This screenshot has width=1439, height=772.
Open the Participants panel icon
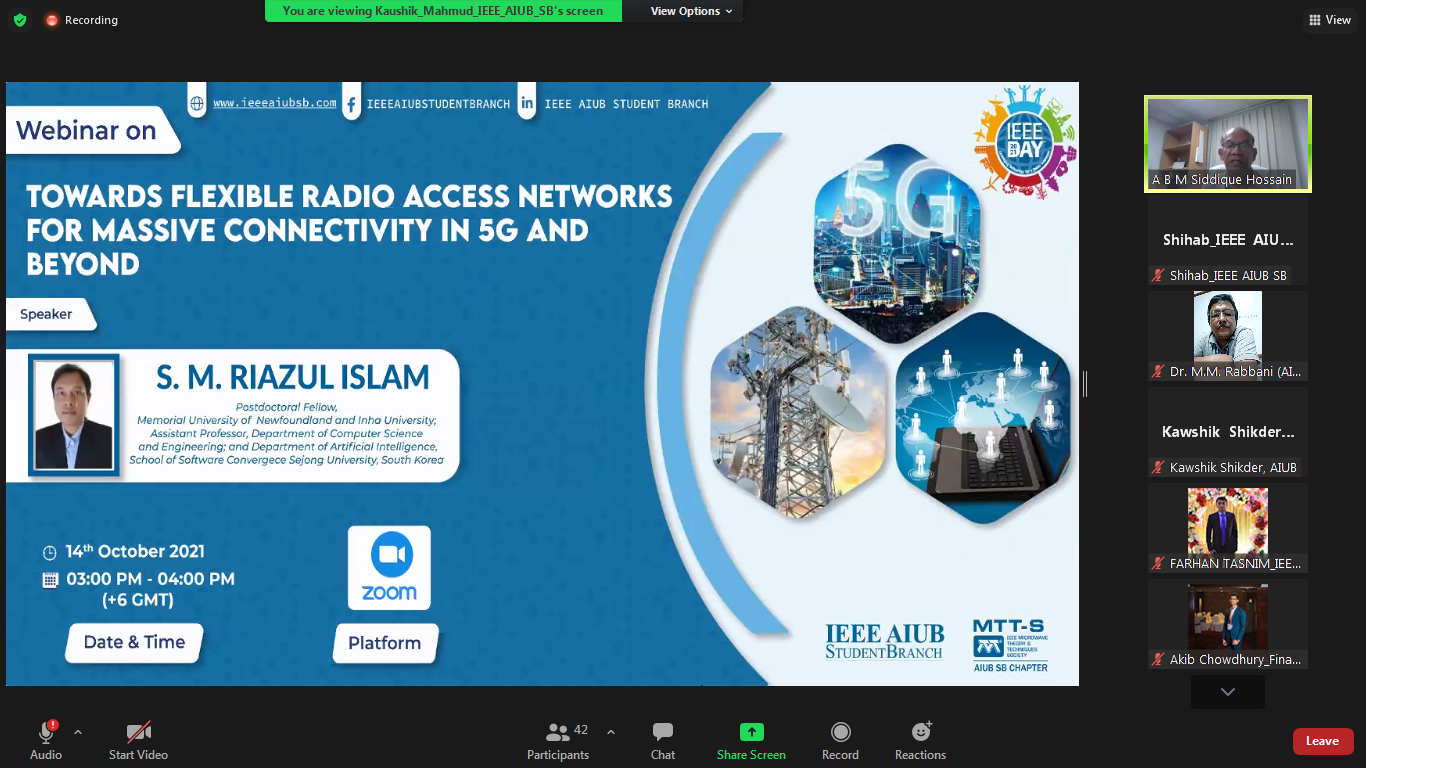(557, 732)
